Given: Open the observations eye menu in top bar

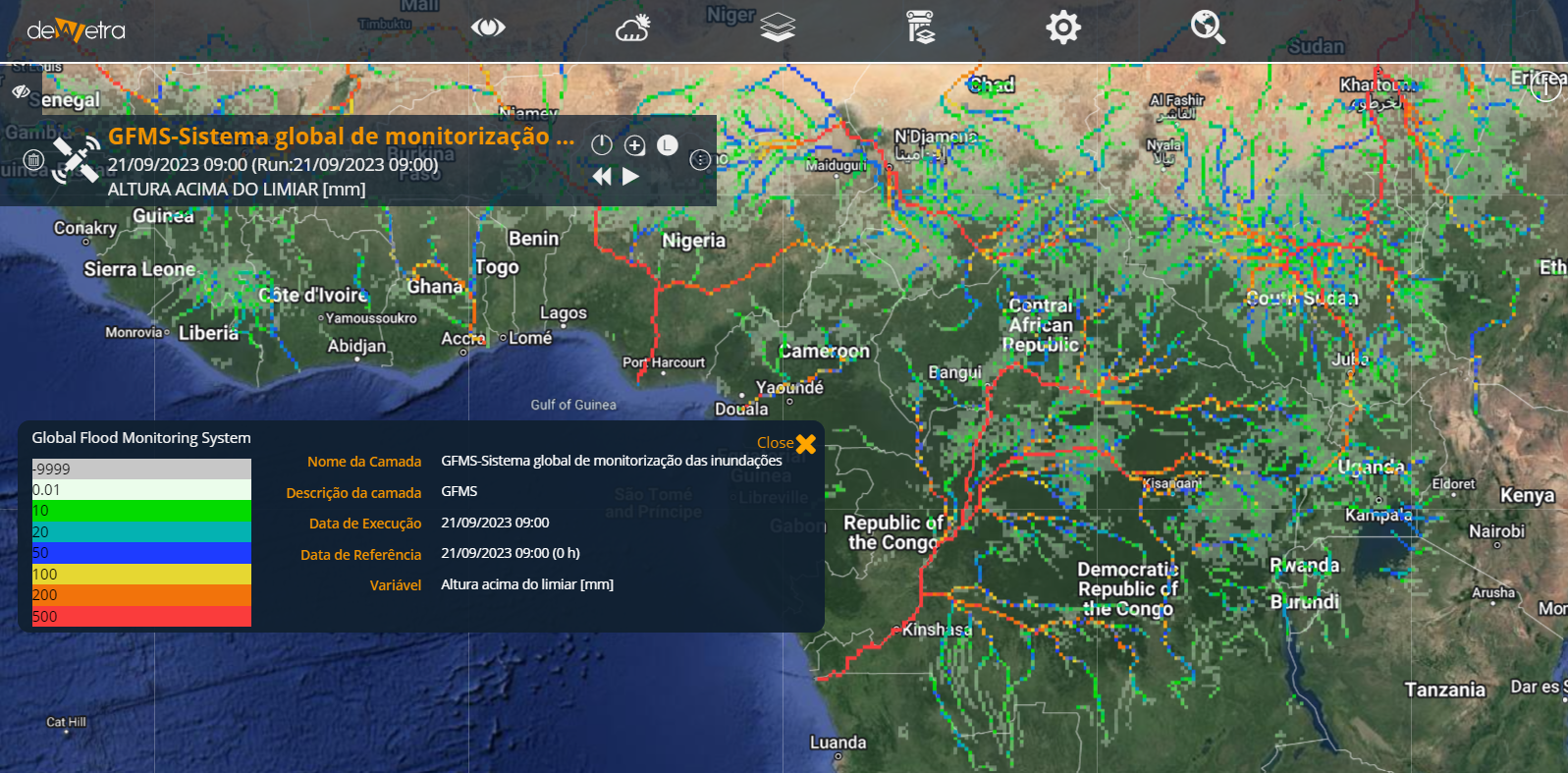Looking at the screenshot, I should pos(488,28).
